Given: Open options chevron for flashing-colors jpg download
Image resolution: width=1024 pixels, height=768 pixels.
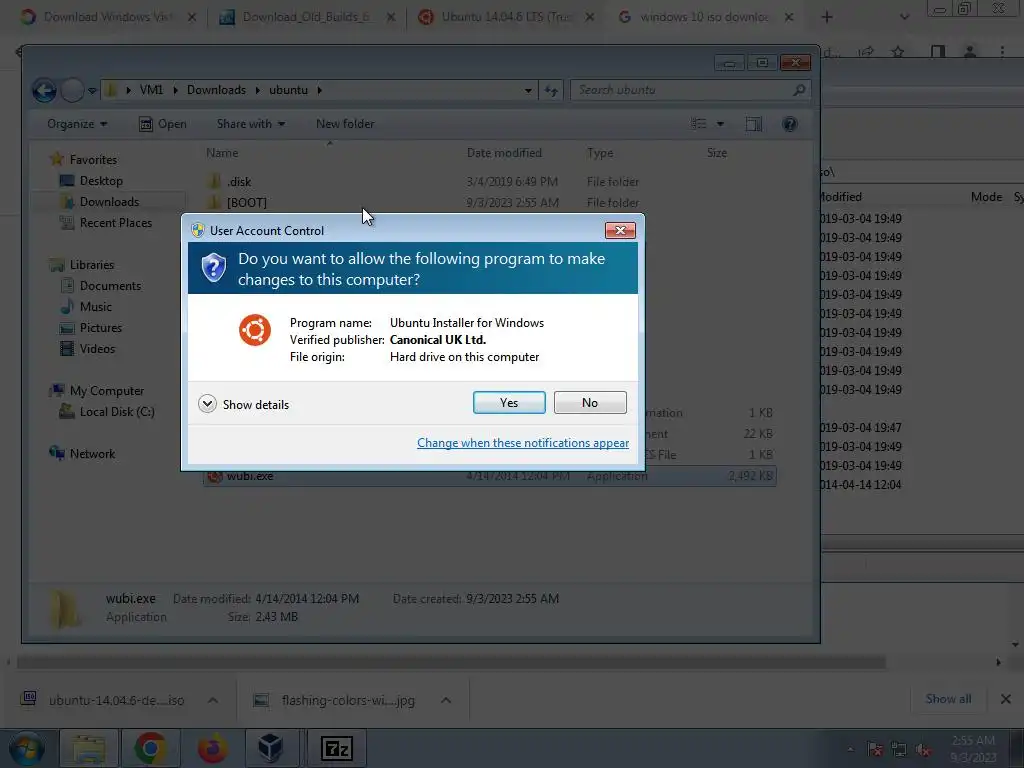Looking at the screenshot, I should (x=446, y=700).
